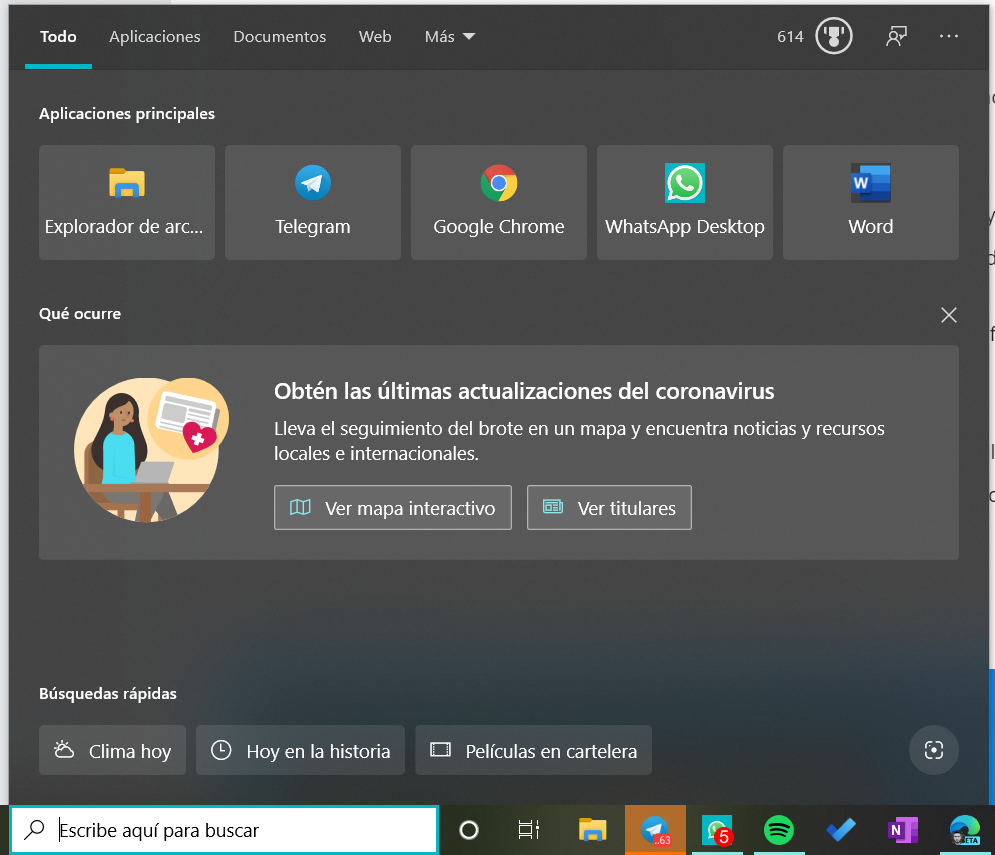Click the search magnifier icon

(x=35, y=830)
